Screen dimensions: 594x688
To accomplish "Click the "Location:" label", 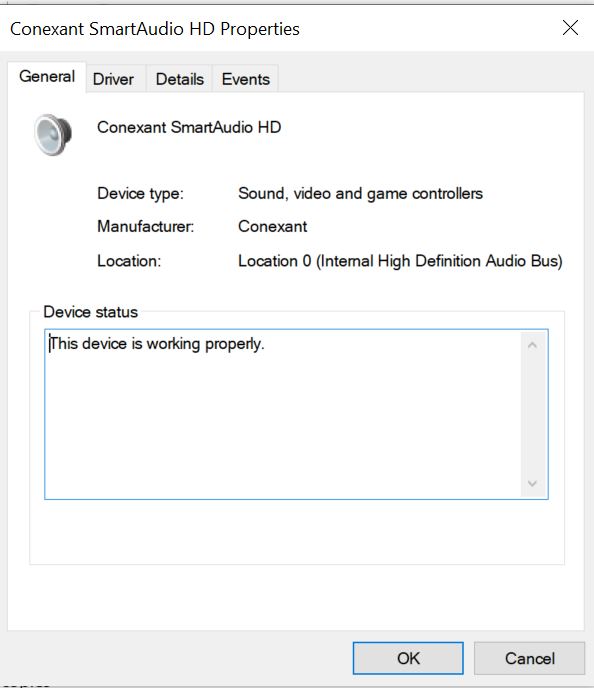I will 129,261.
